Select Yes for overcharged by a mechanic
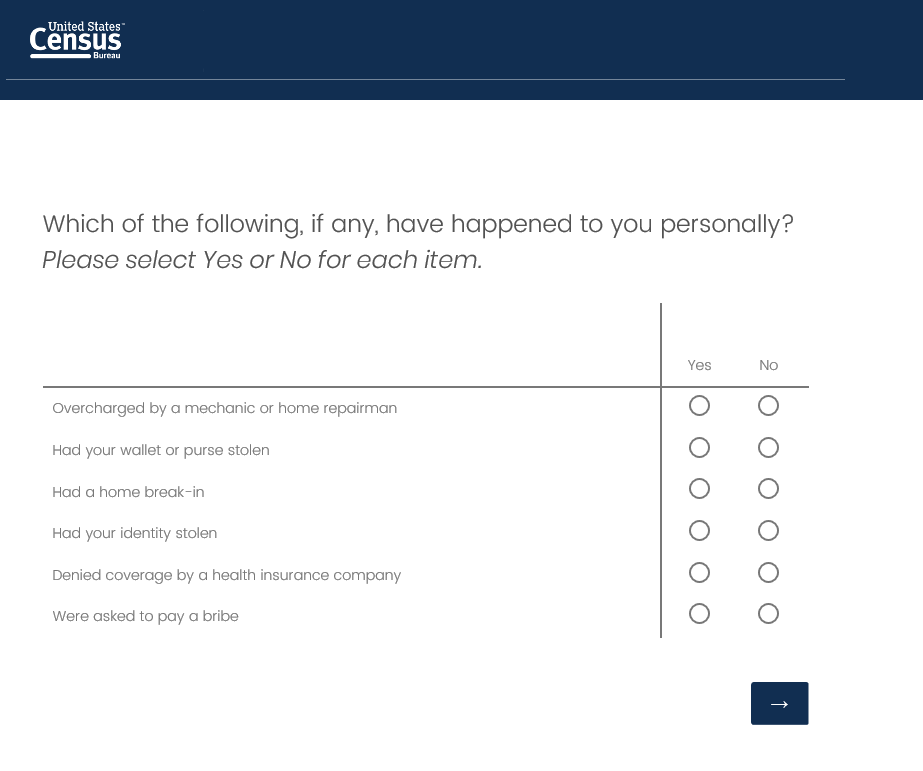The height and width of the screenshot is (771, 923). (699, 406)
